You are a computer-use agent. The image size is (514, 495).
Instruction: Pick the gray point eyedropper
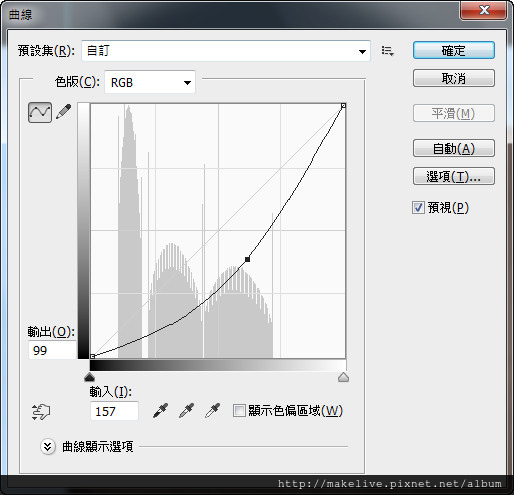187,411
